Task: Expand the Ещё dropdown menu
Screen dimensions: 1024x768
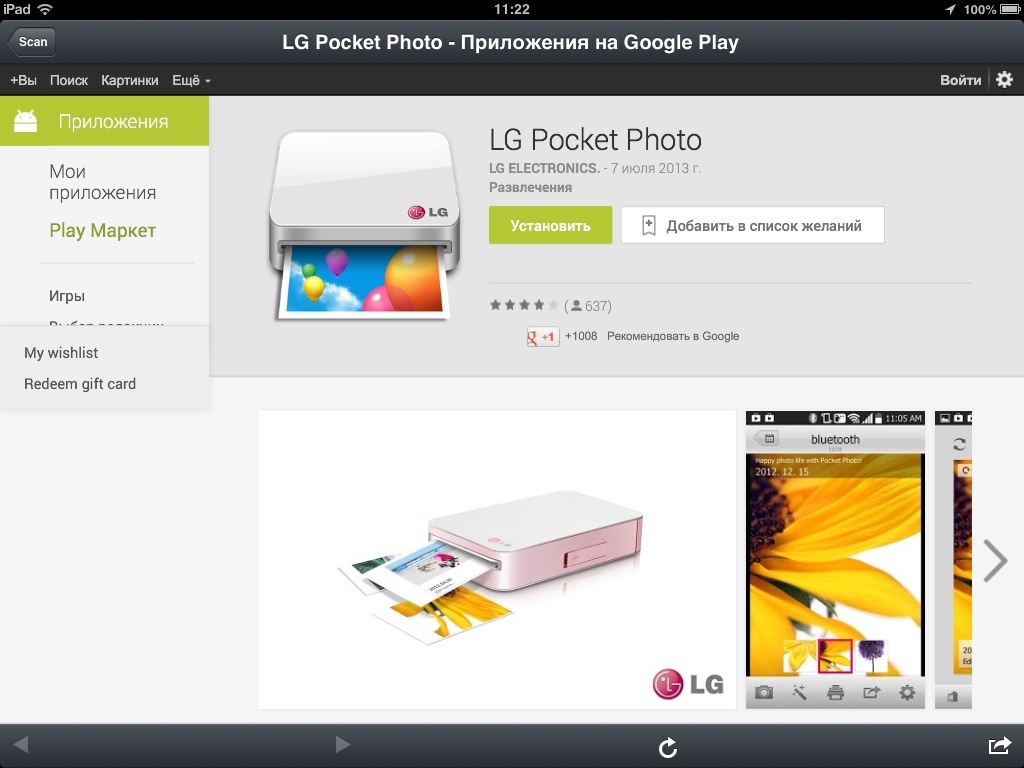Action: coord(191,80)
